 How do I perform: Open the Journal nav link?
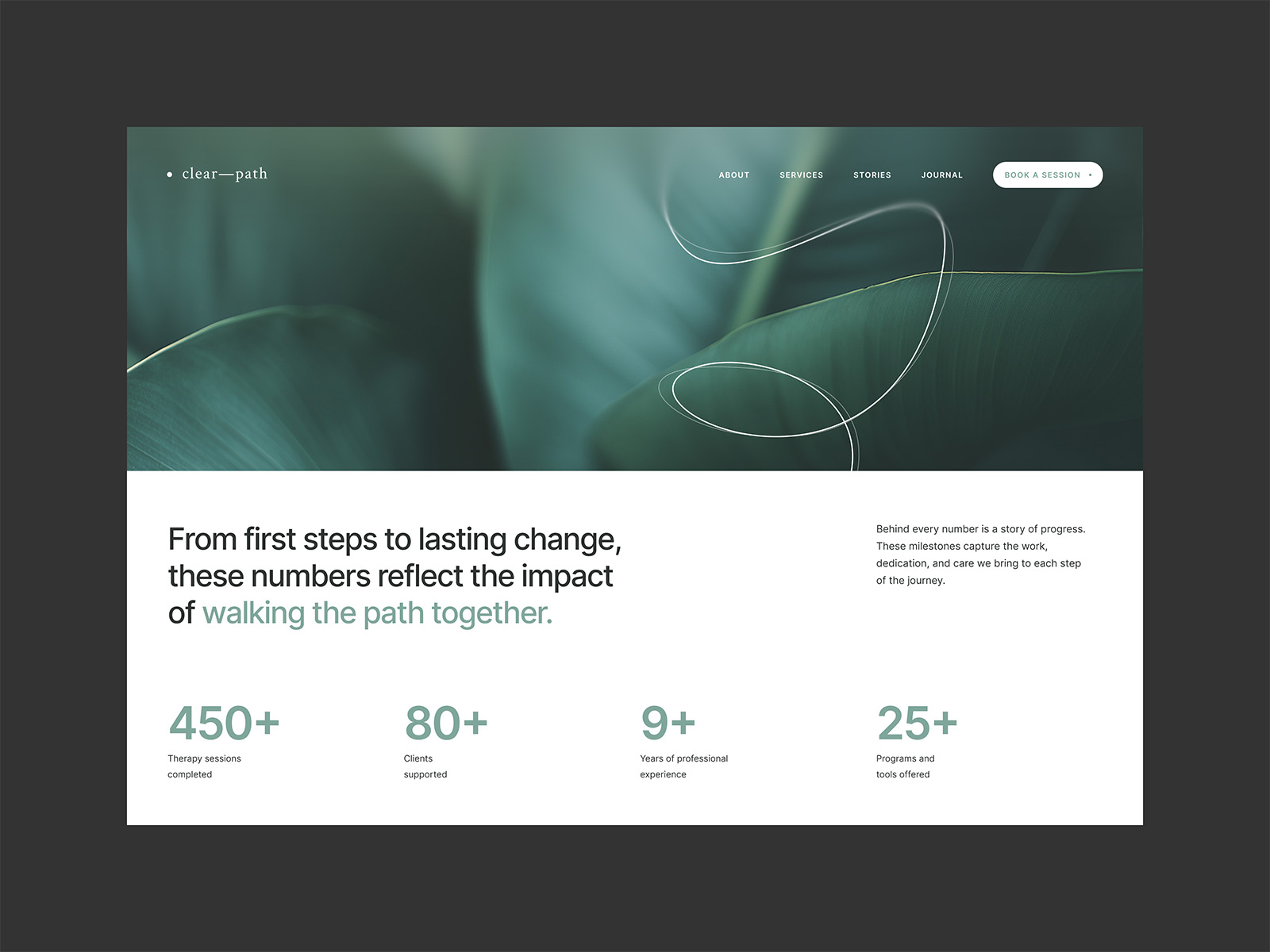[942, 175]
